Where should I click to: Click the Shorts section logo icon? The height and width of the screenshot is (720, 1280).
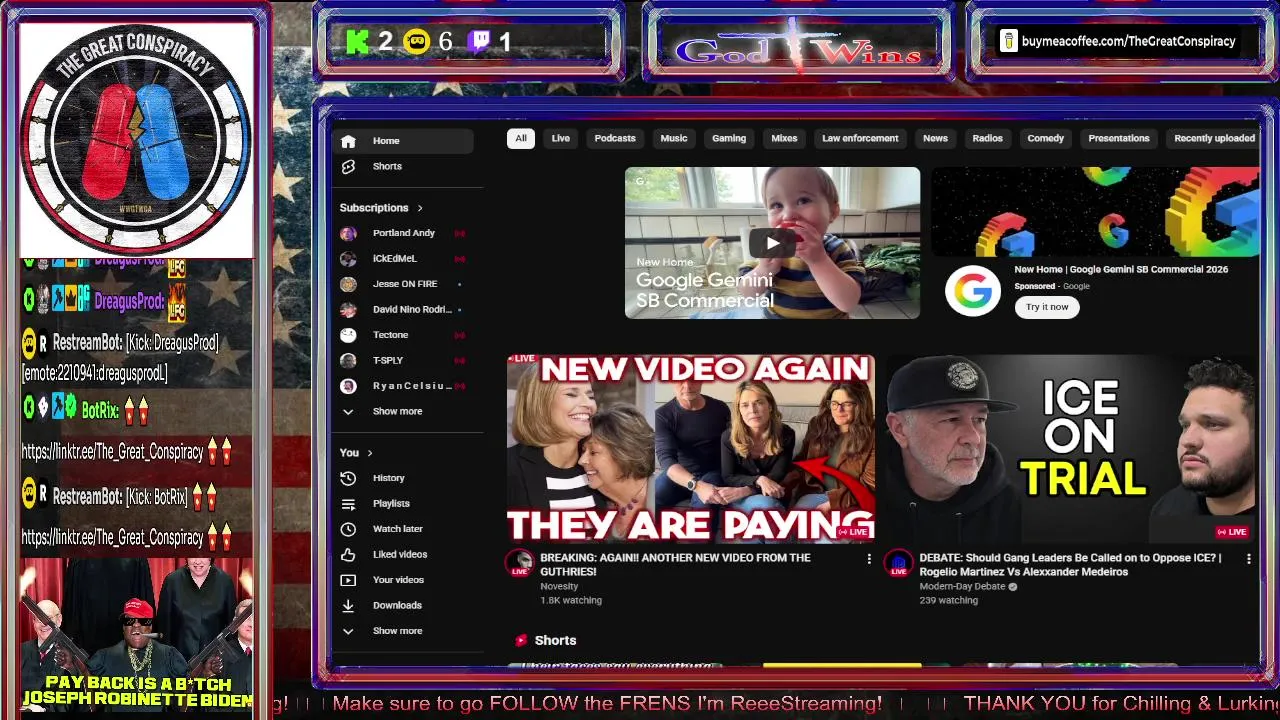tap(520, 640)
